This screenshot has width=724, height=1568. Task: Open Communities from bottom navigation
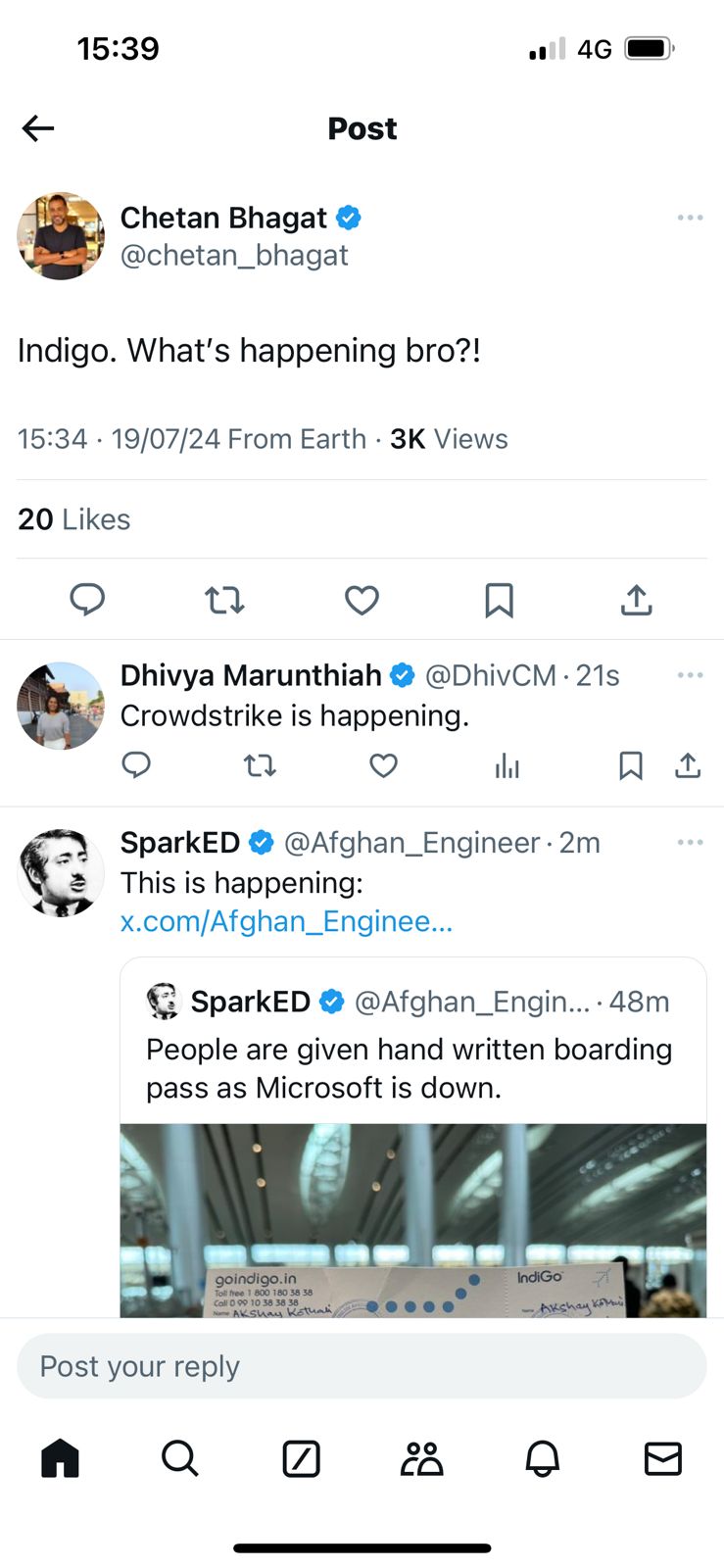[x=421, y=1458]
